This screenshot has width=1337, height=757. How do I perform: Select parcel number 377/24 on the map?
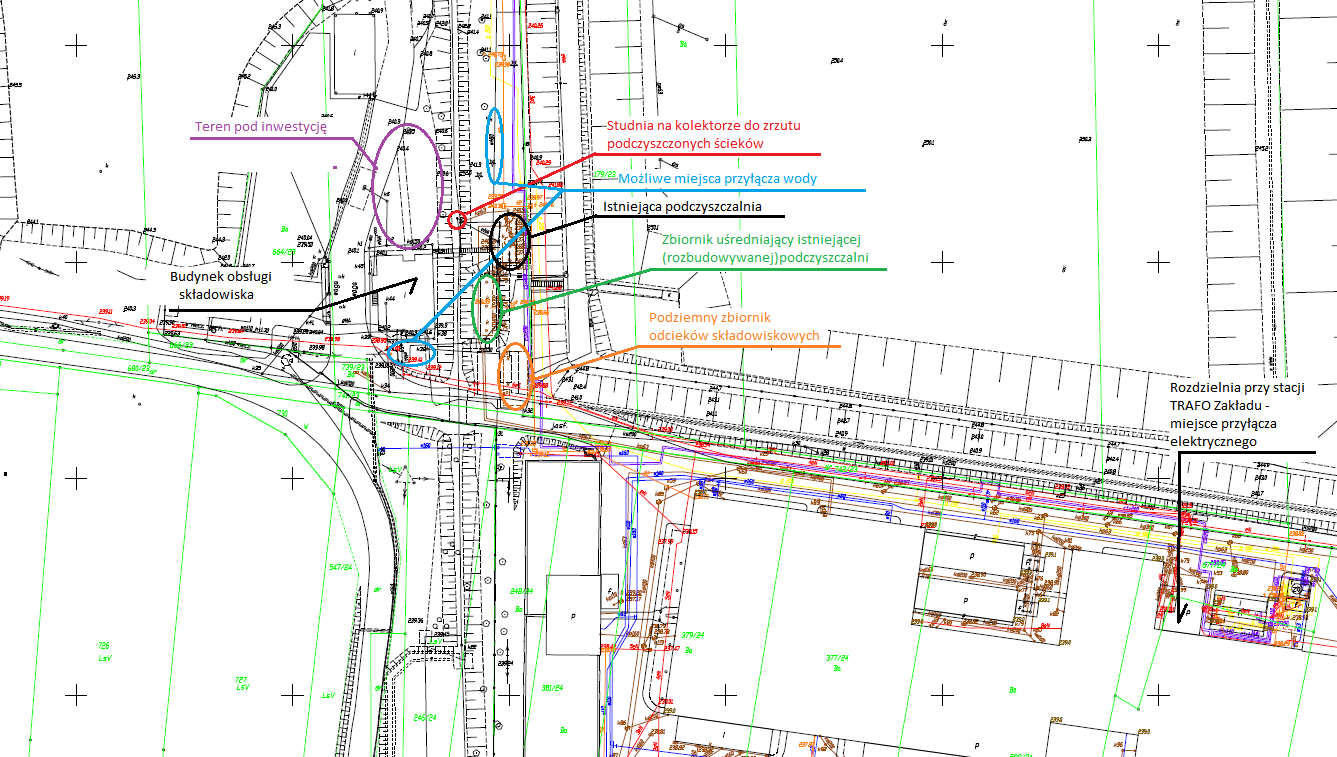(837, 659)
